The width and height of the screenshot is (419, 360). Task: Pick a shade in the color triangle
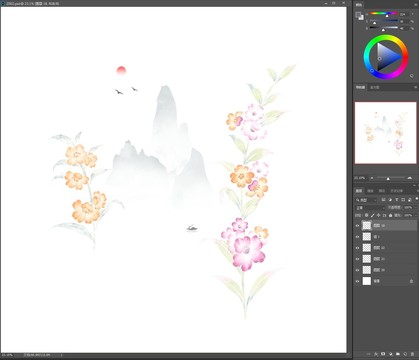point(388,57)
